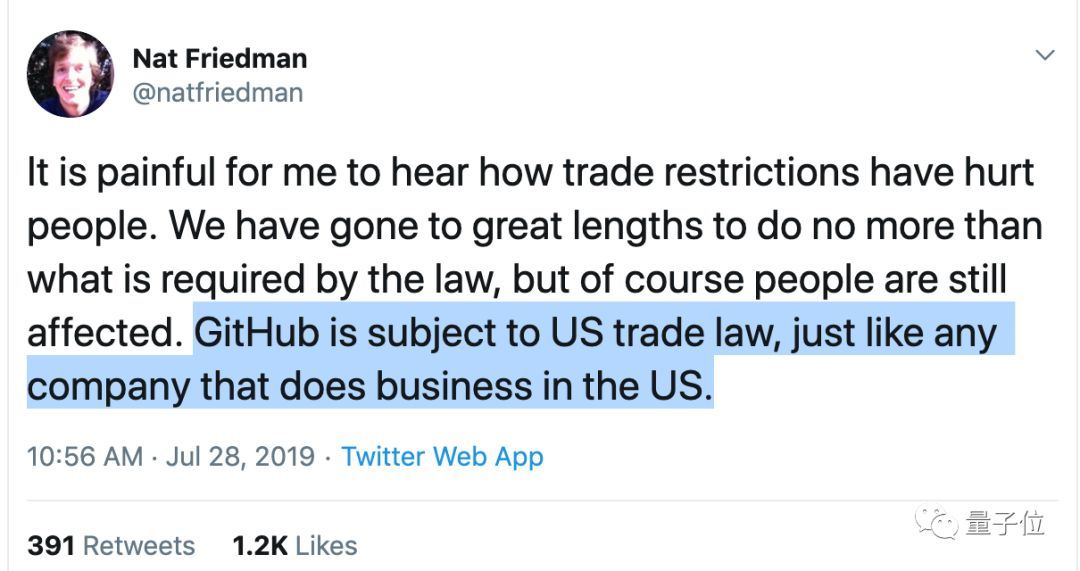Click the 量子位 watermark text

[1005, 524]
